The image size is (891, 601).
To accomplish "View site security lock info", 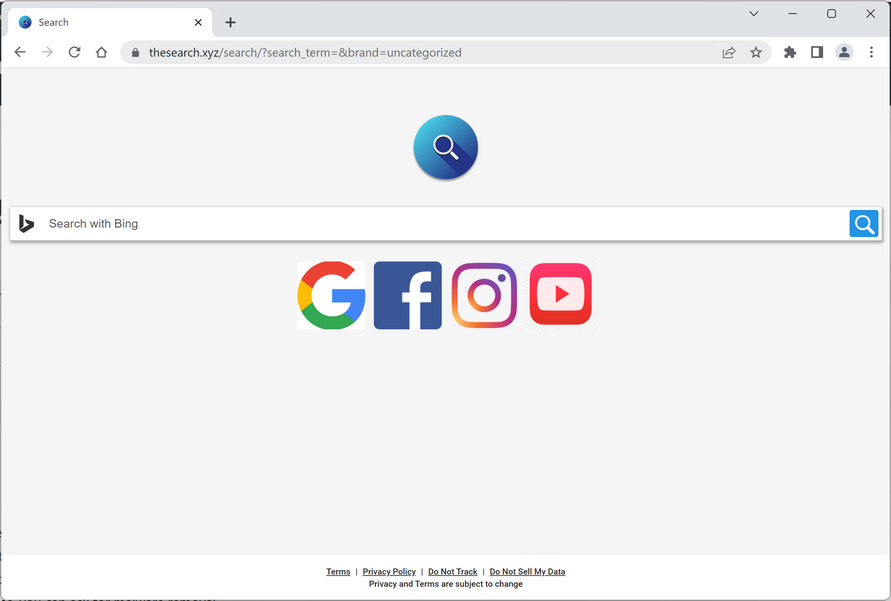I will pyautogui.click(x=135, y=52).
